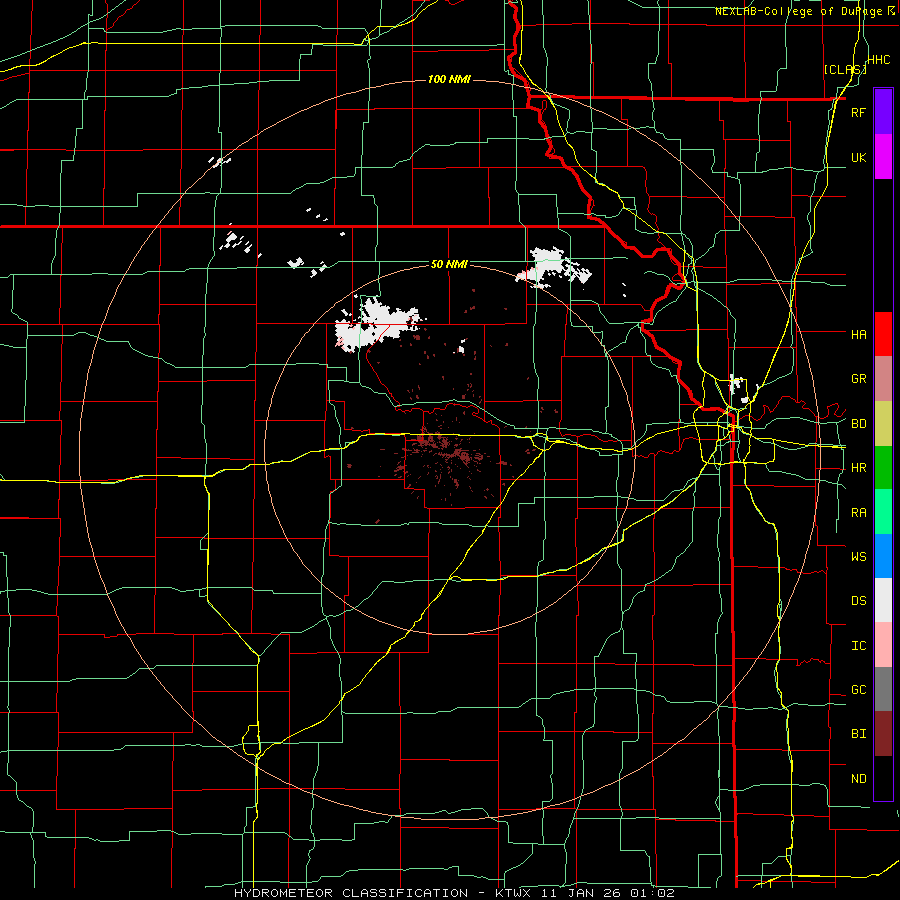
Task: Click the IC legend label
Action: 858,646
